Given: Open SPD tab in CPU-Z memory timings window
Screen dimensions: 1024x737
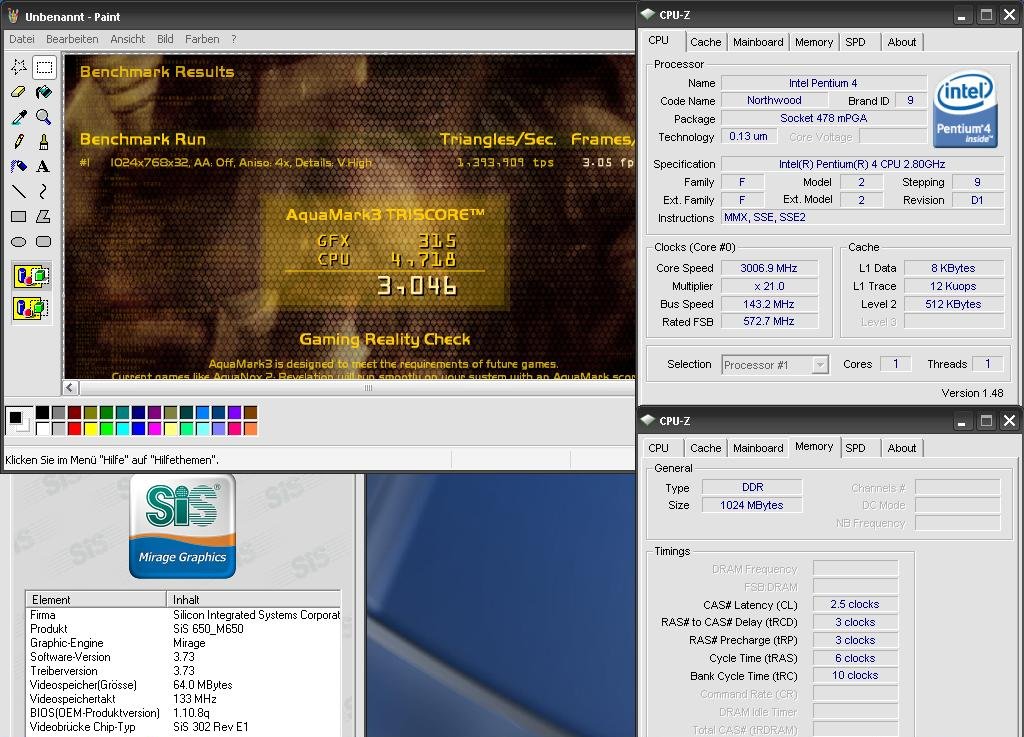Looking at the screenshot, I should tap(856, 448).
